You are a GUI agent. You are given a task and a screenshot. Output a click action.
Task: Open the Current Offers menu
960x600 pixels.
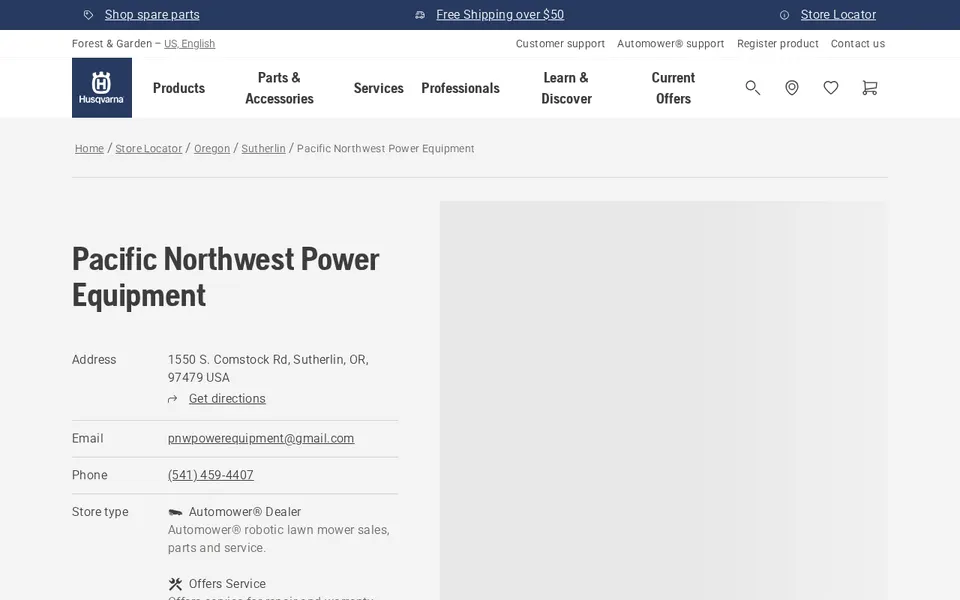point(673,88)
